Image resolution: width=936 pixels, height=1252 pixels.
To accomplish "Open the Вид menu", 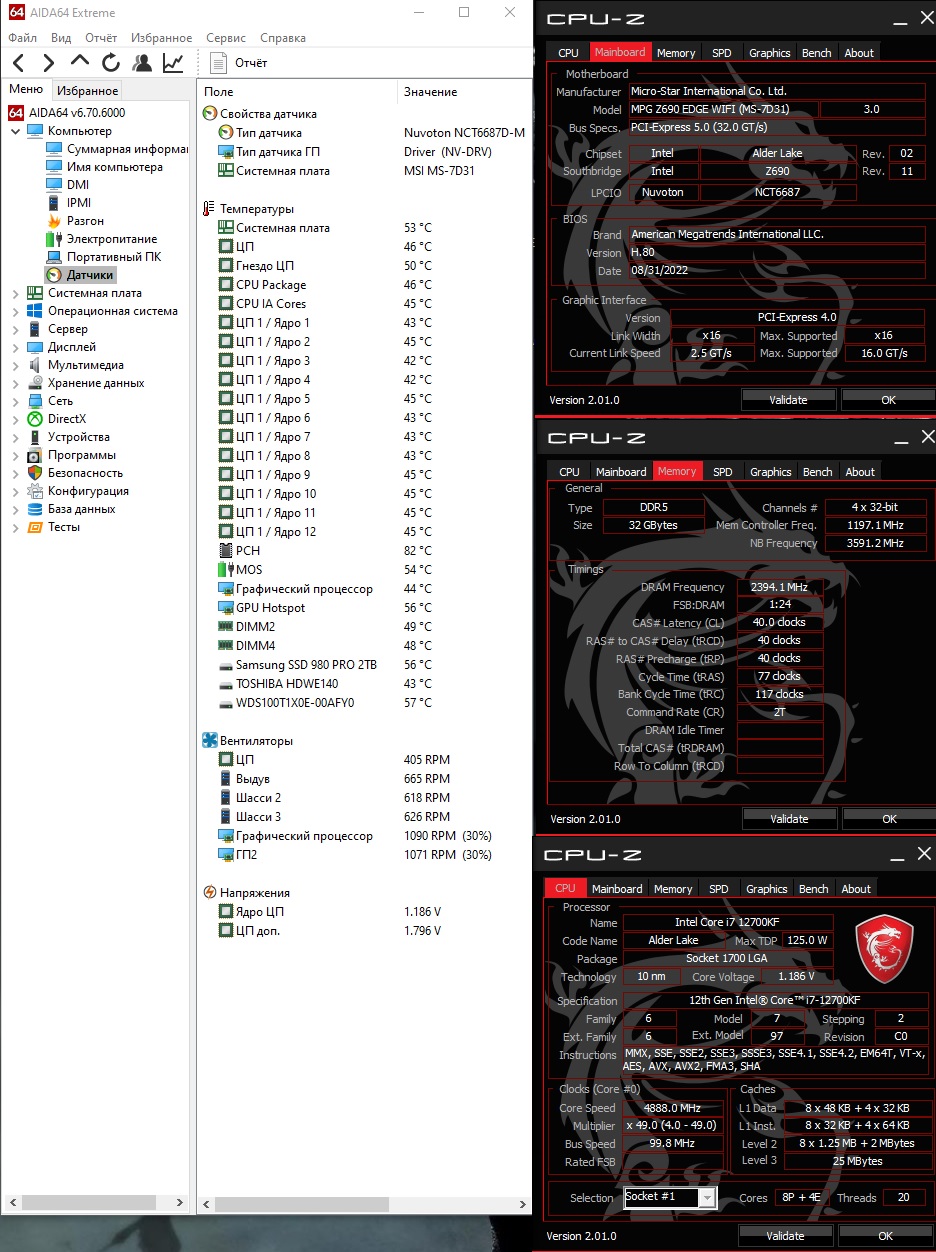I will coord(61,38).
